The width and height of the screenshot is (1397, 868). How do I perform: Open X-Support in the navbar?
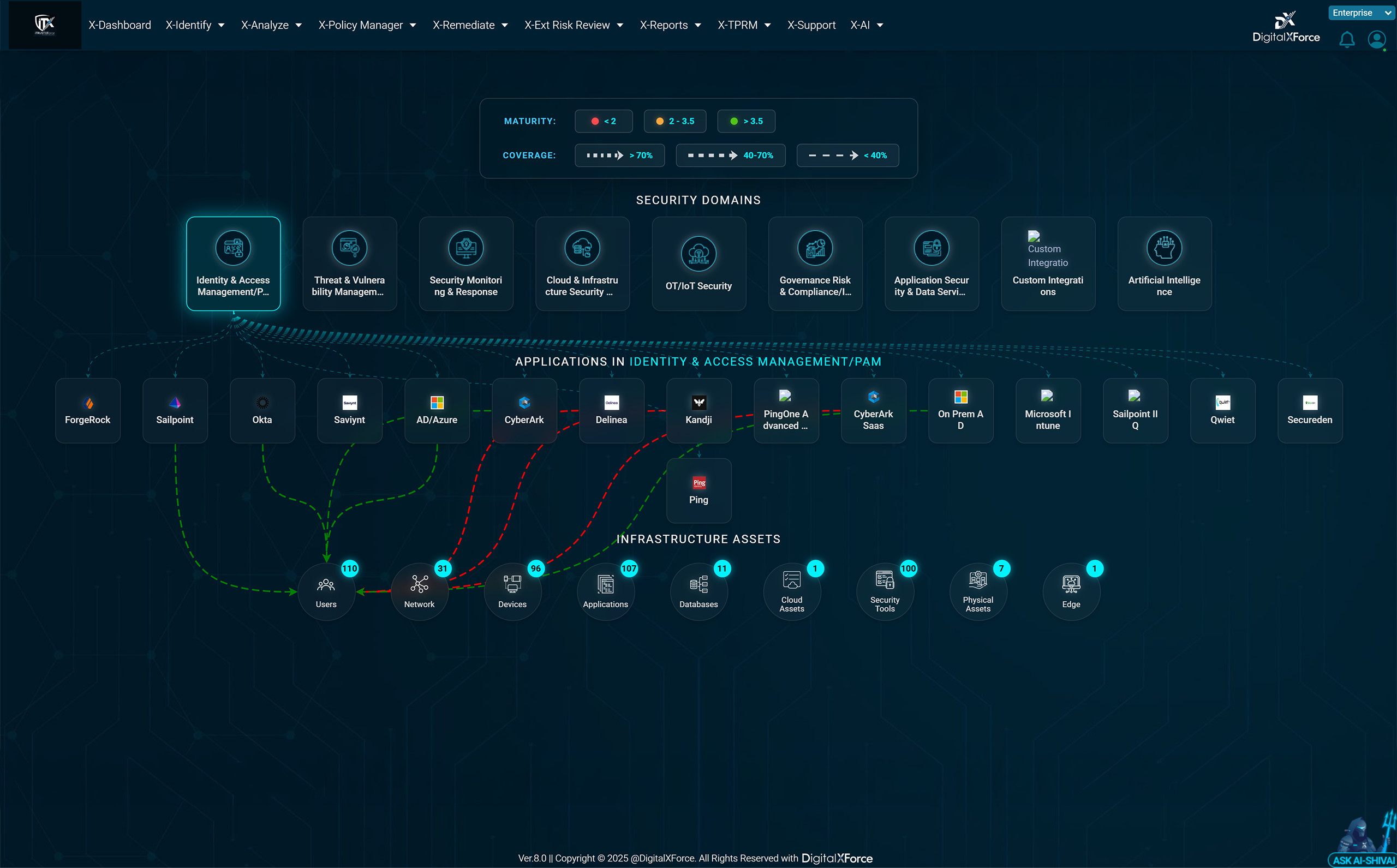(811, 25)
